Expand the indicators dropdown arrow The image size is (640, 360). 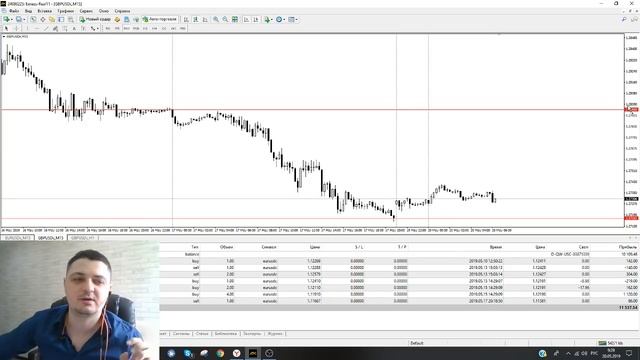pyautogui.click(x=272, y=20)
